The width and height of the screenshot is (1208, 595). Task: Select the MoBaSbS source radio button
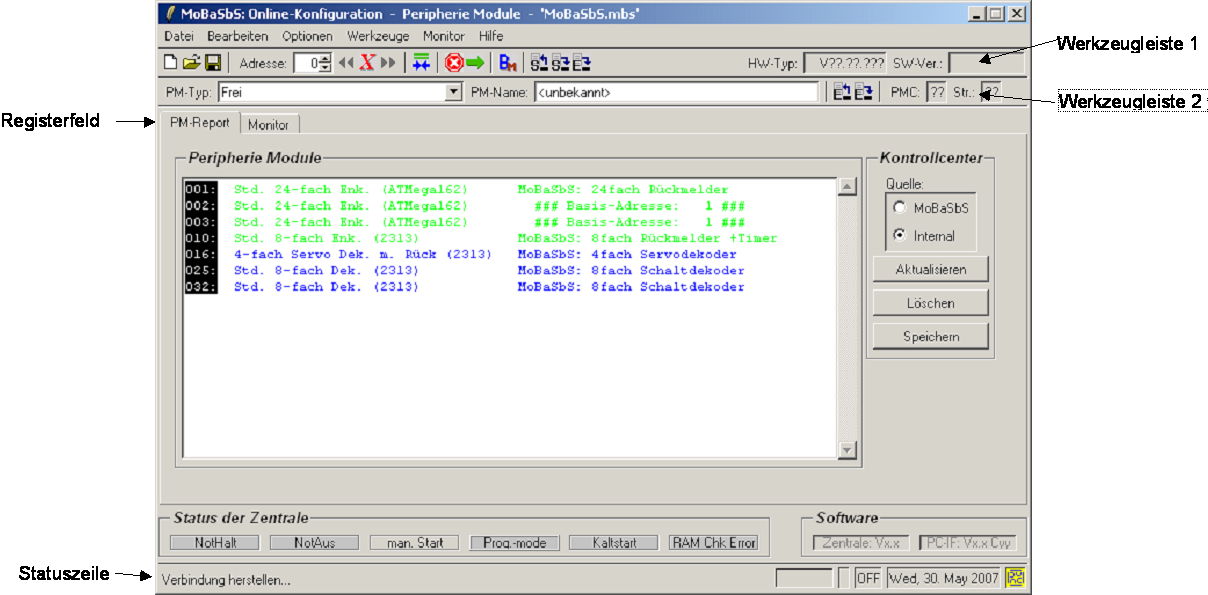coord(900,208)
